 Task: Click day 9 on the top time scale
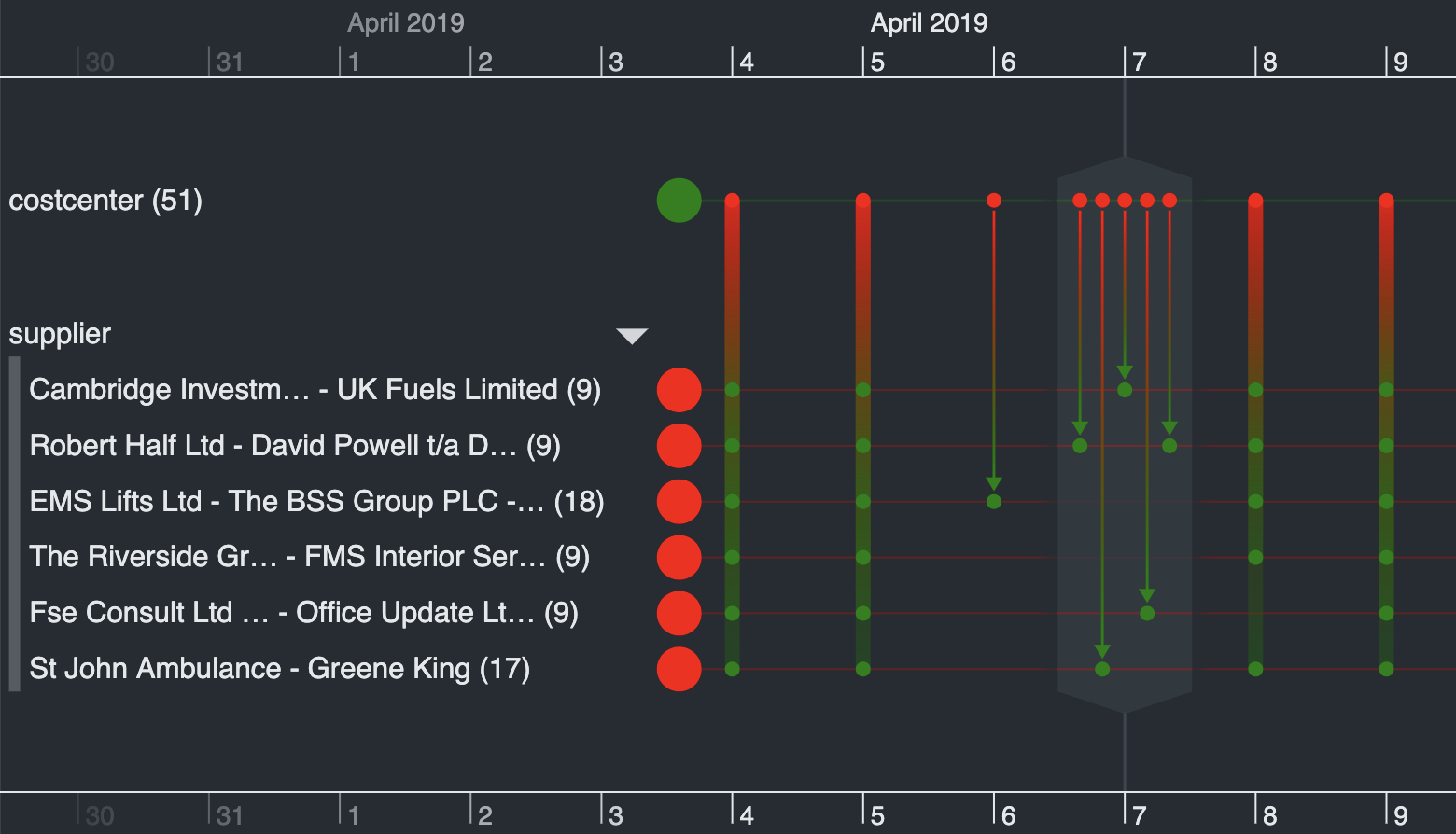1401,63
